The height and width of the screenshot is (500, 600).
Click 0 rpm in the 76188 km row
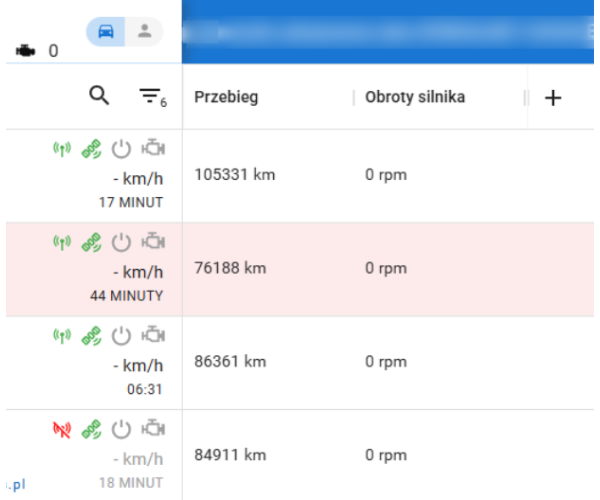(x=386, y=269)
